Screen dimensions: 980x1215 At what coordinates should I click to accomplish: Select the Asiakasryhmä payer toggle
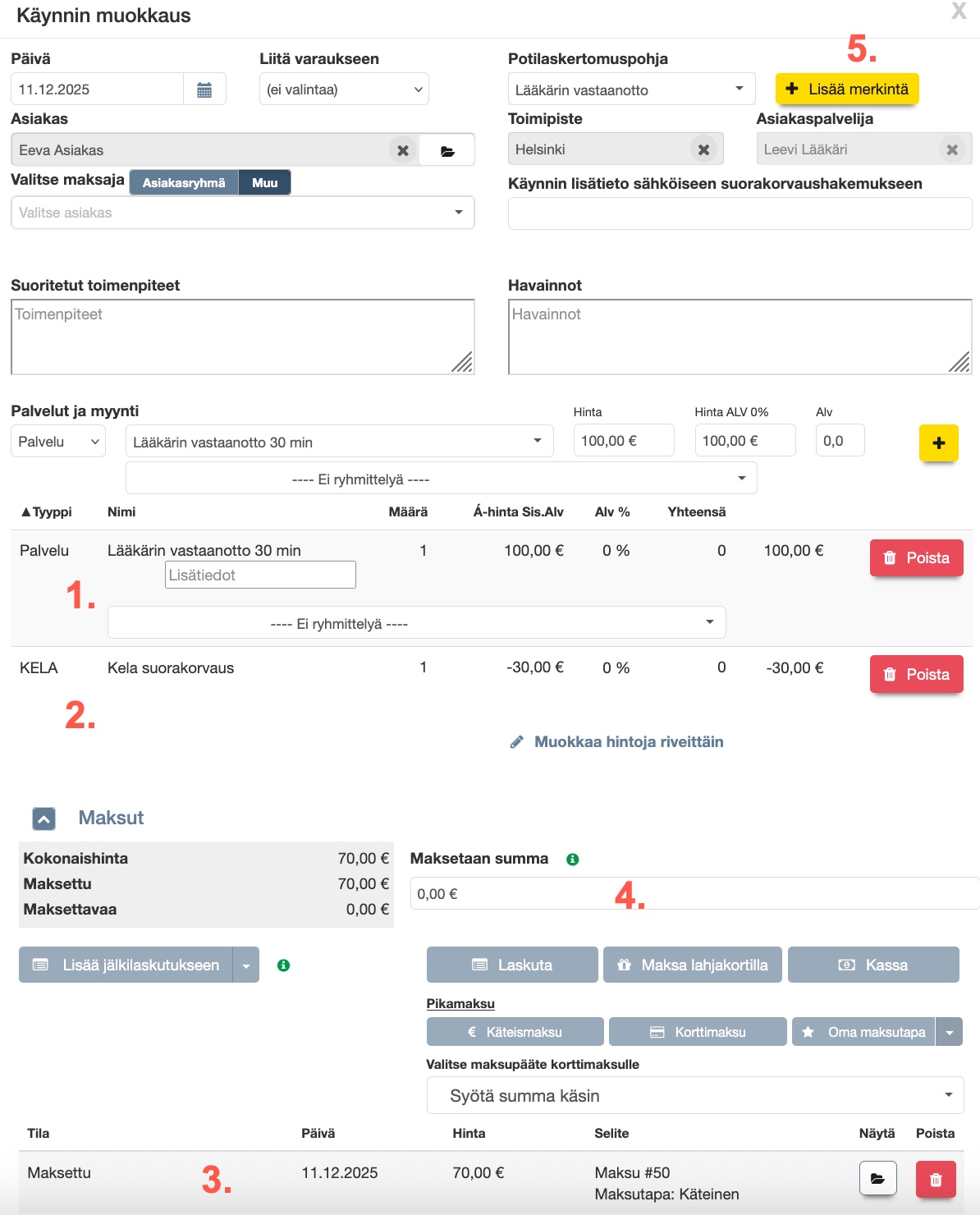click(x=184, y=182)
